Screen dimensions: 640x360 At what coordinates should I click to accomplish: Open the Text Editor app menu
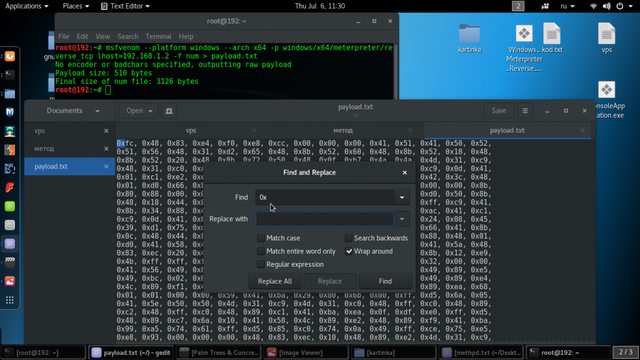[x=125, y=6]
